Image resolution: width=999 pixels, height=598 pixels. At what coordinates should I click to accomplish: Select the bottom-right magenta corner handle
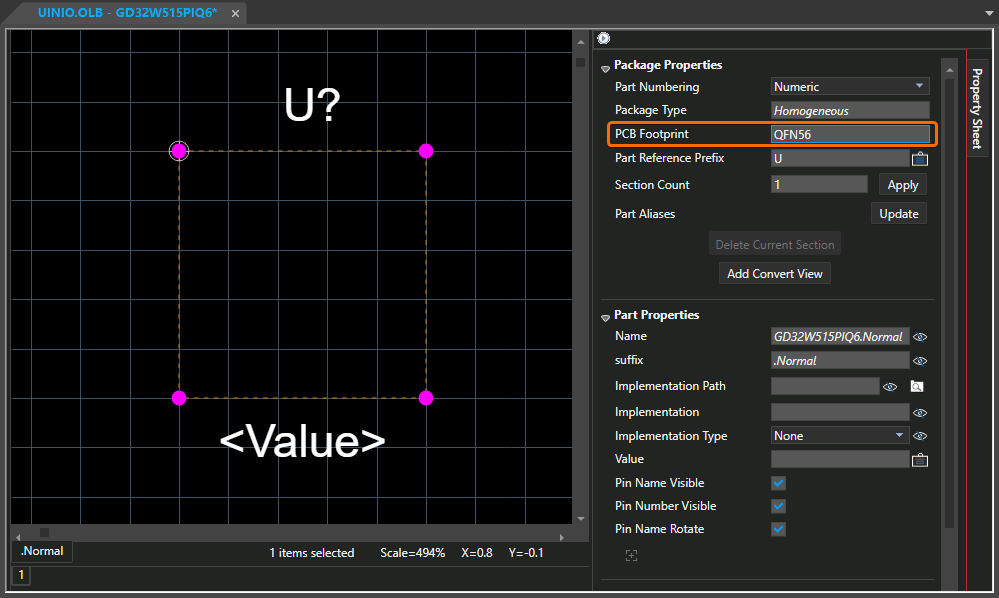pos(426,398)
